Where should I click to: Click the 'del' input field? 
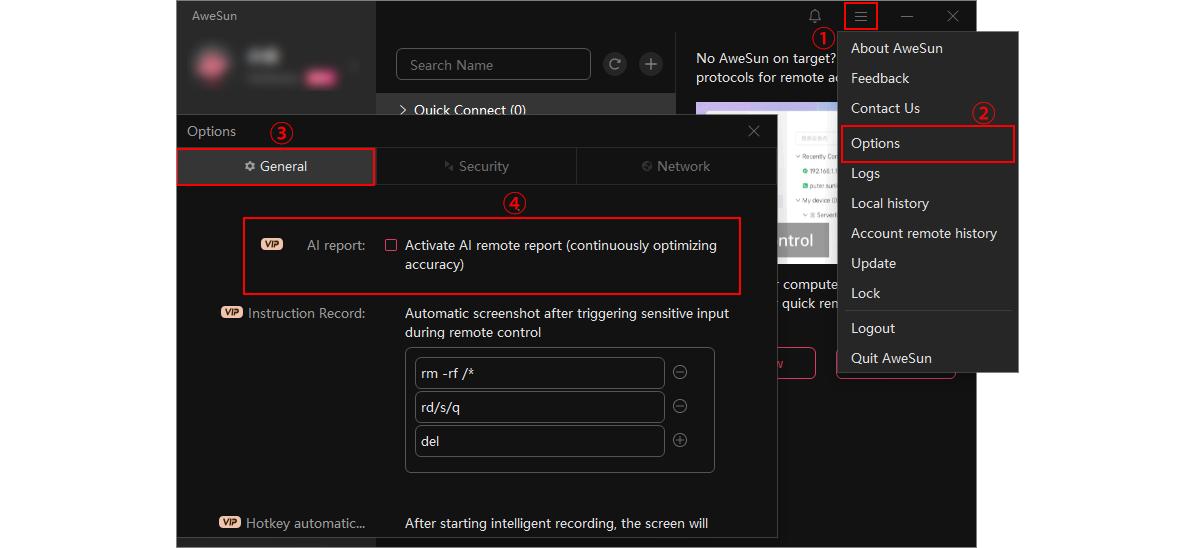pos(539,441)
